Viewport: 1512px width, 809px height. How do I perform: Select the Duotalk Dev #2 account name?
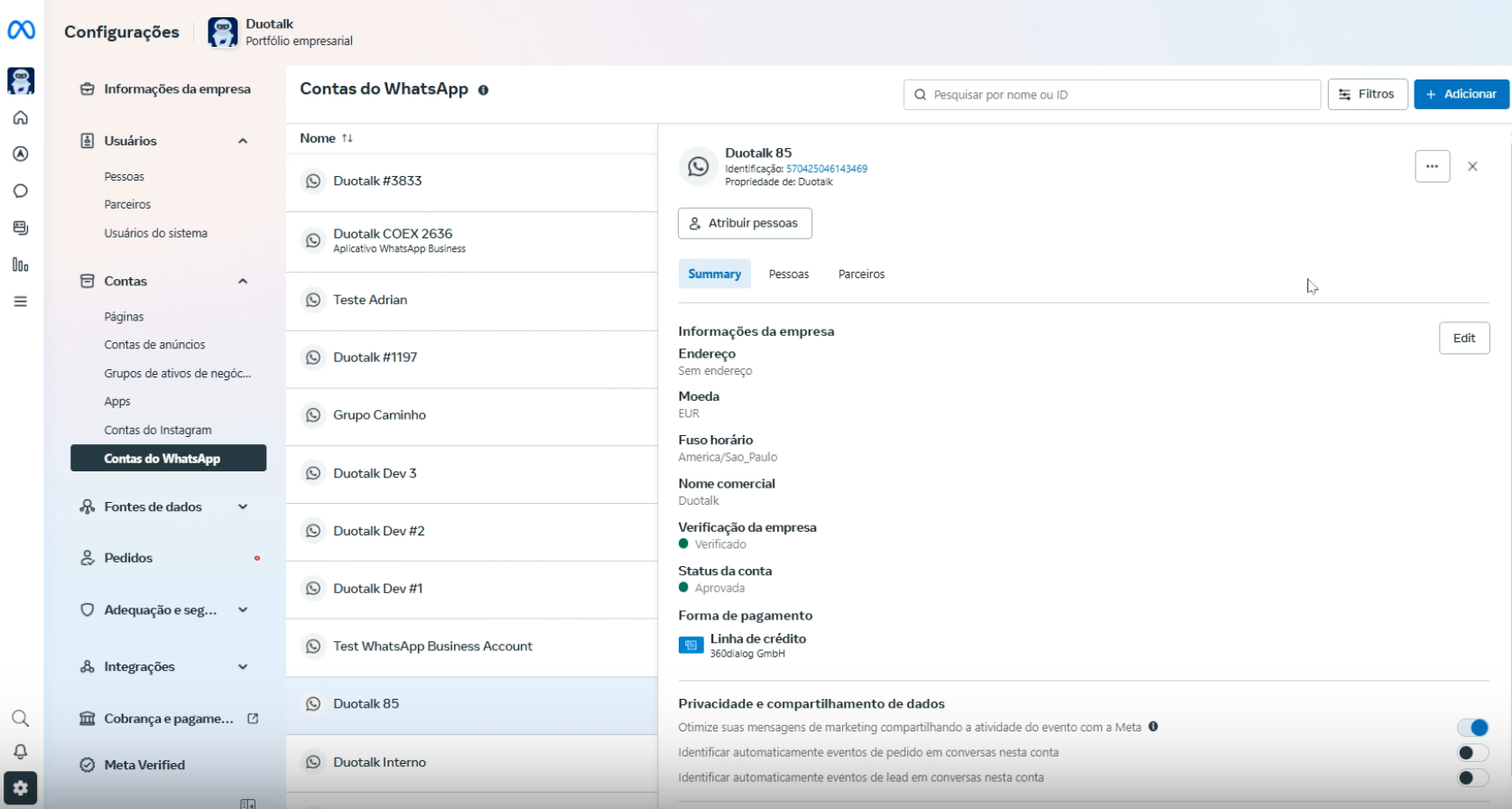point(379,531)
